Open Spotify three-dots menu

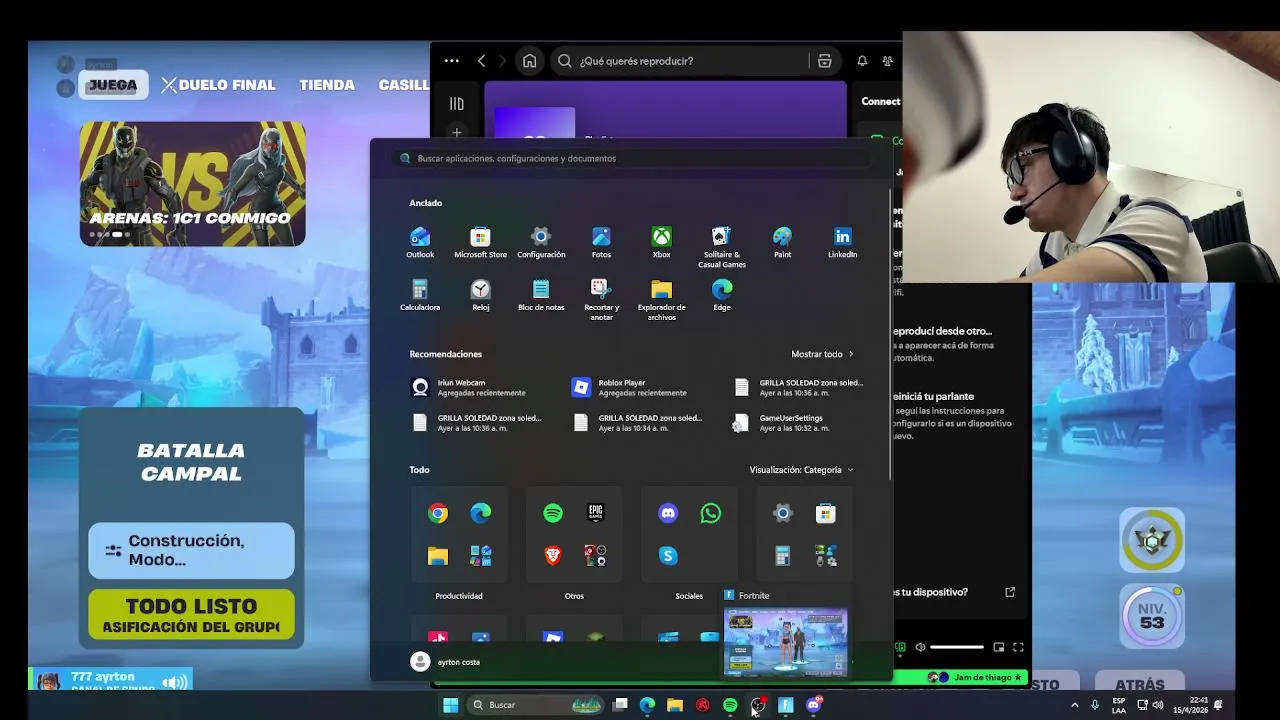tap(452, 61)
